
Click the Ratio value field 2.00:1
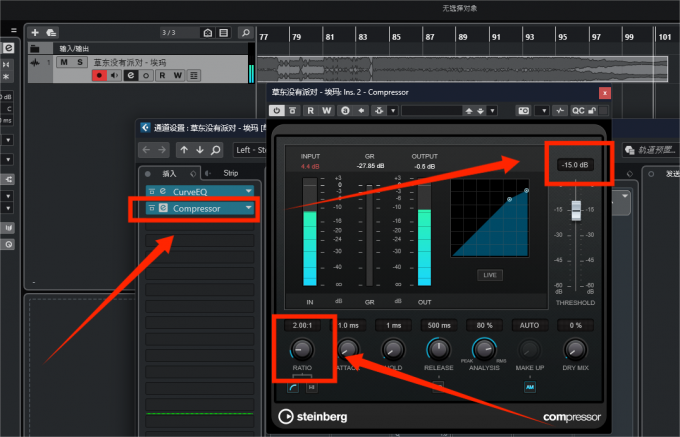click(302, 325)
